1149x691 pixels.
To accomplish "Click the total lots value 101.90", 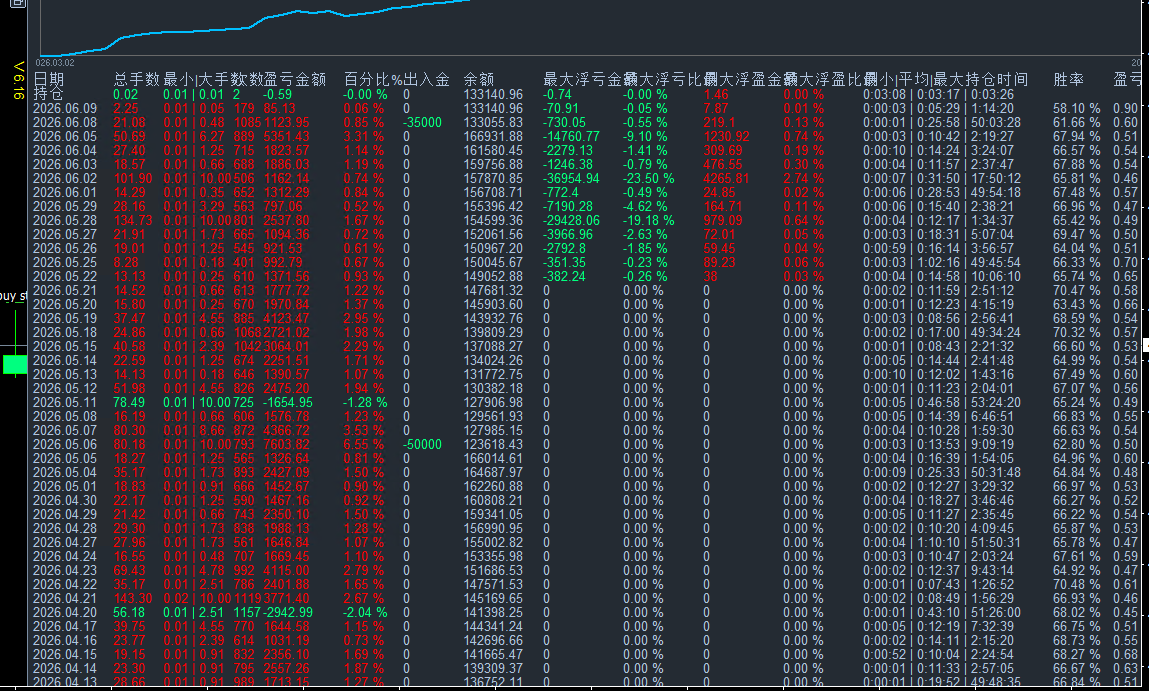I will click(x=133, y=178).
